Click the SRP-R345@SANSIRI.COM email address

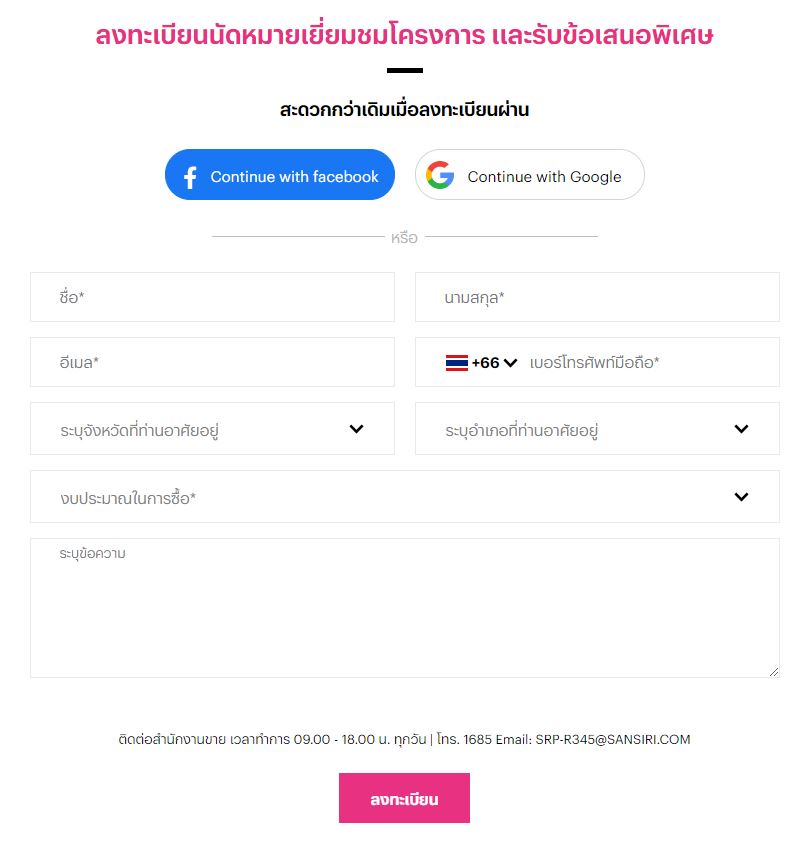coord(613,740)
